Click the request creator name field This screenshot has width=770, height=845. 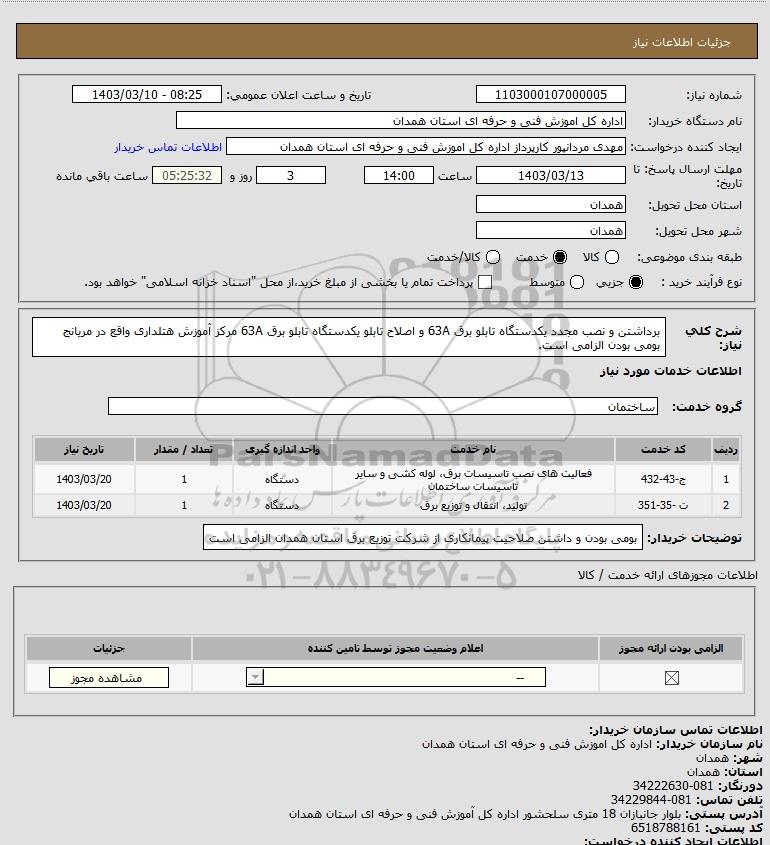coord(426,147)
